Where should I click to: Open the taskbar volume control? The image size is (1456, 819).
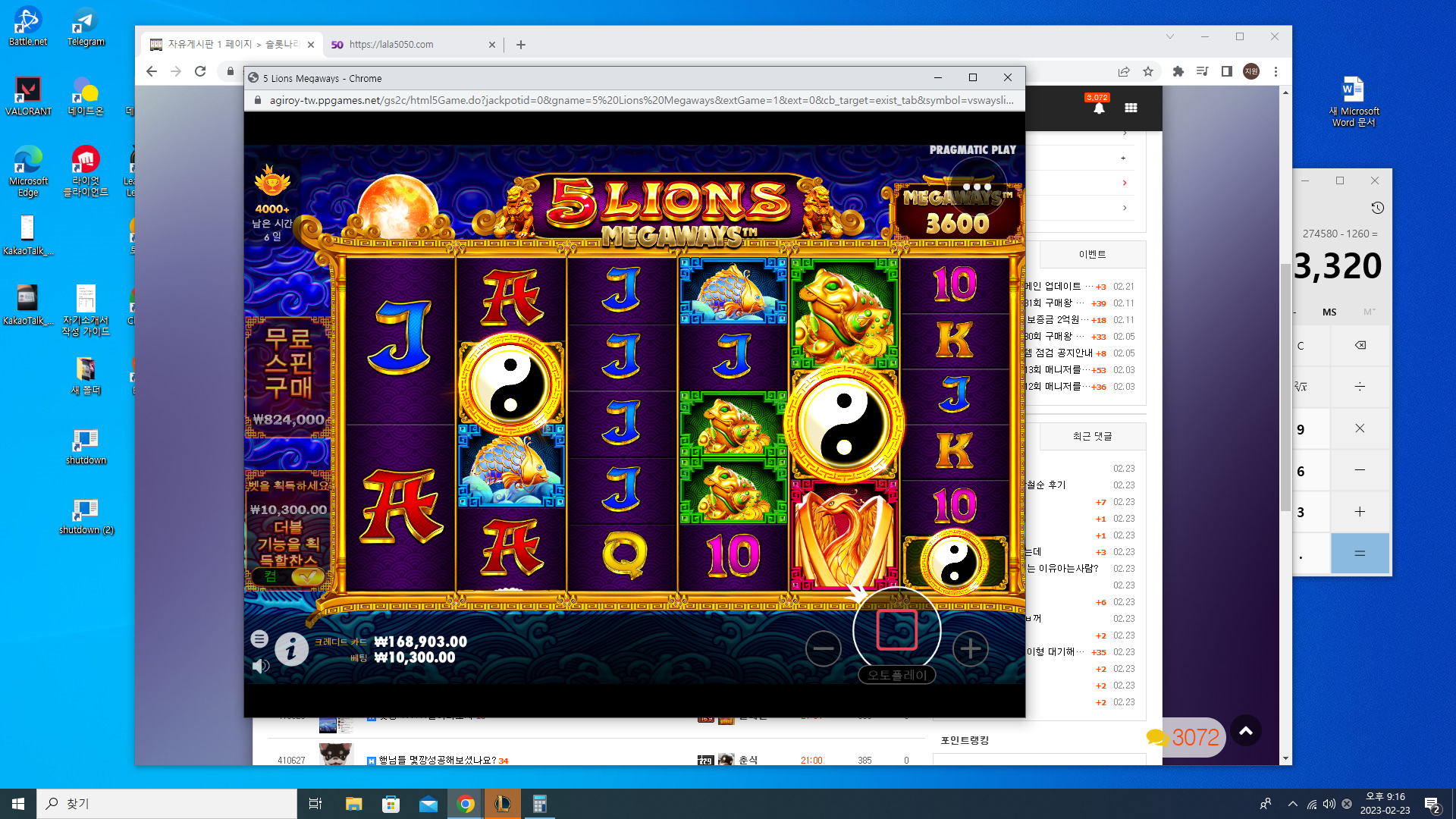coord(1329,804)
